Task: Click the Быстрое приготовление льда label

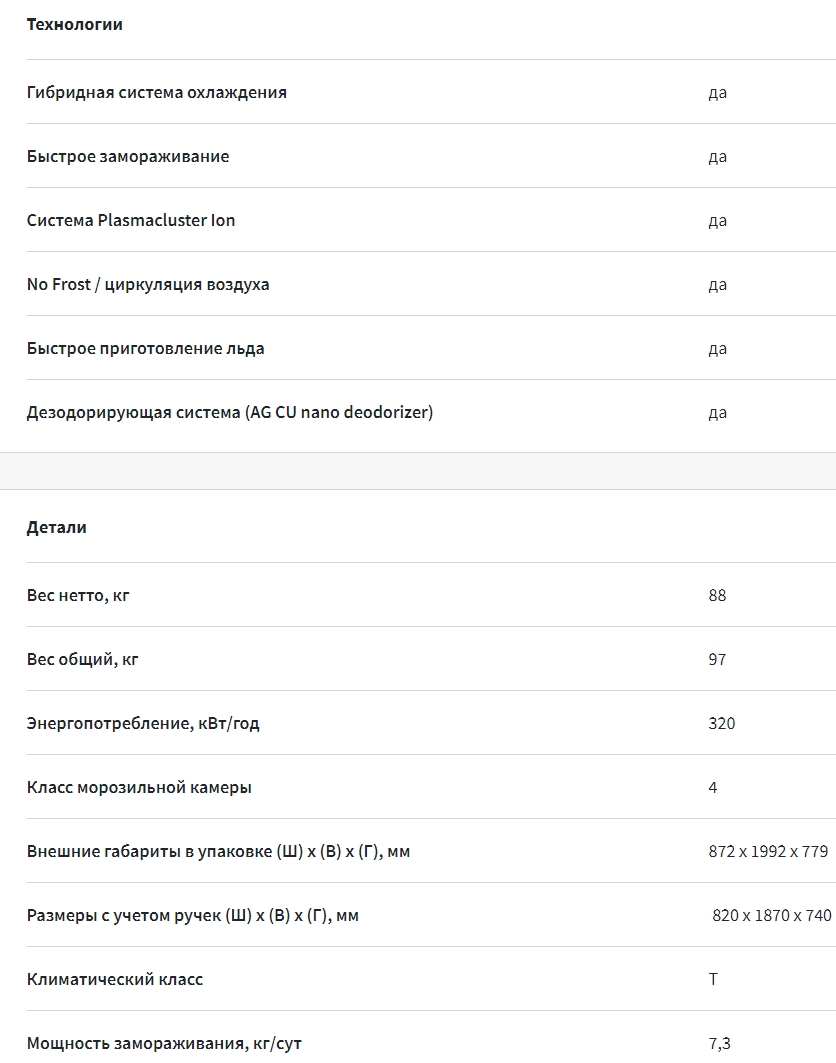Action: click(146, 349)
